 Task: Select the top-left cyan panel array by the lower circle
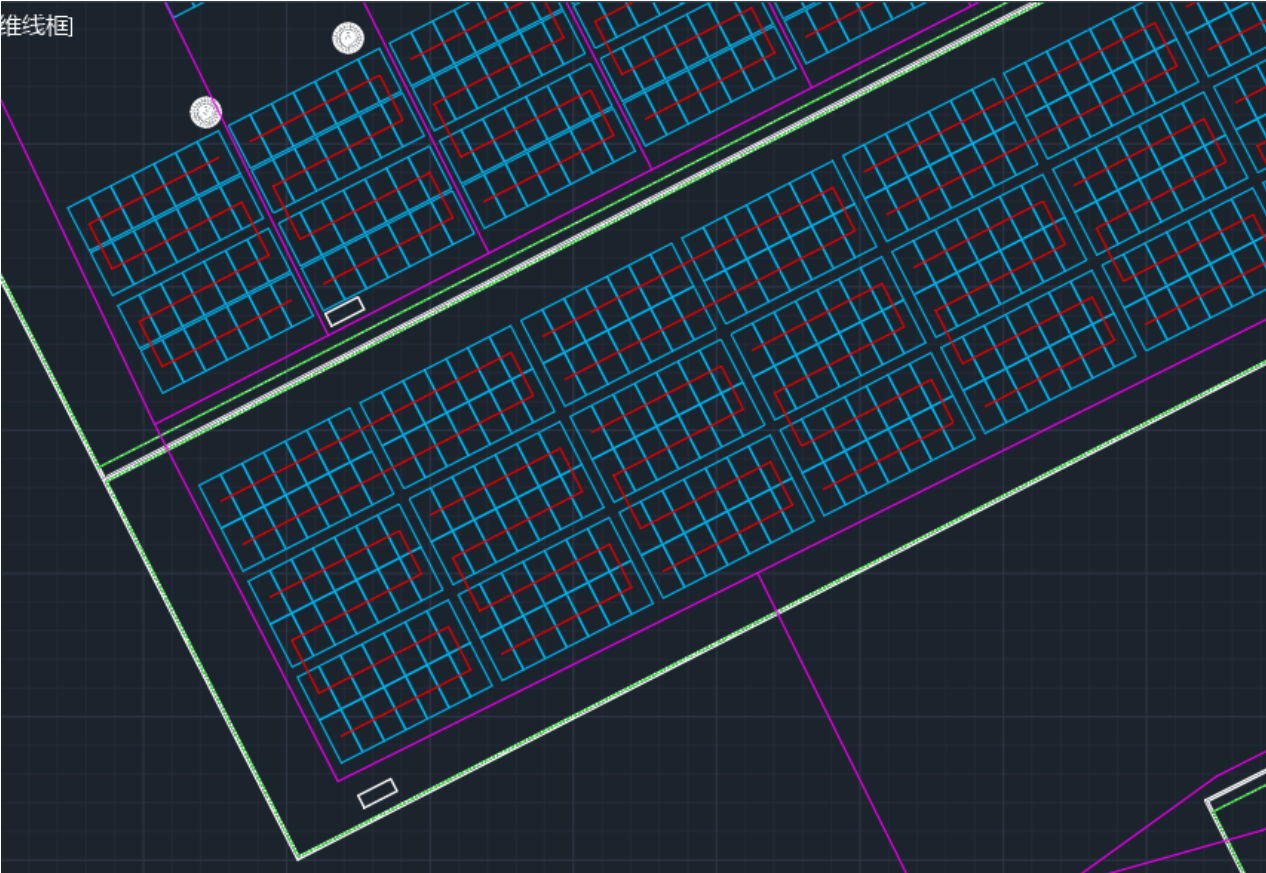[165, 200]
